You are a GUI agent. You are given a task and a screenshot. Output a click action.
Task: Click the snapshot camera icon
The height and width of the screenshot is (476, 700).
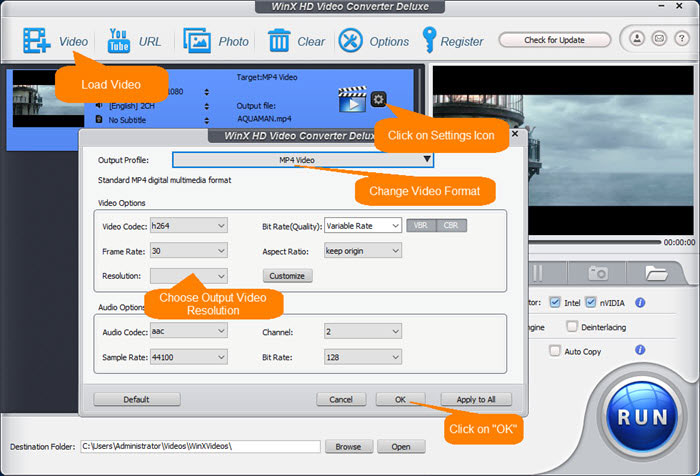tap(598, 272)
